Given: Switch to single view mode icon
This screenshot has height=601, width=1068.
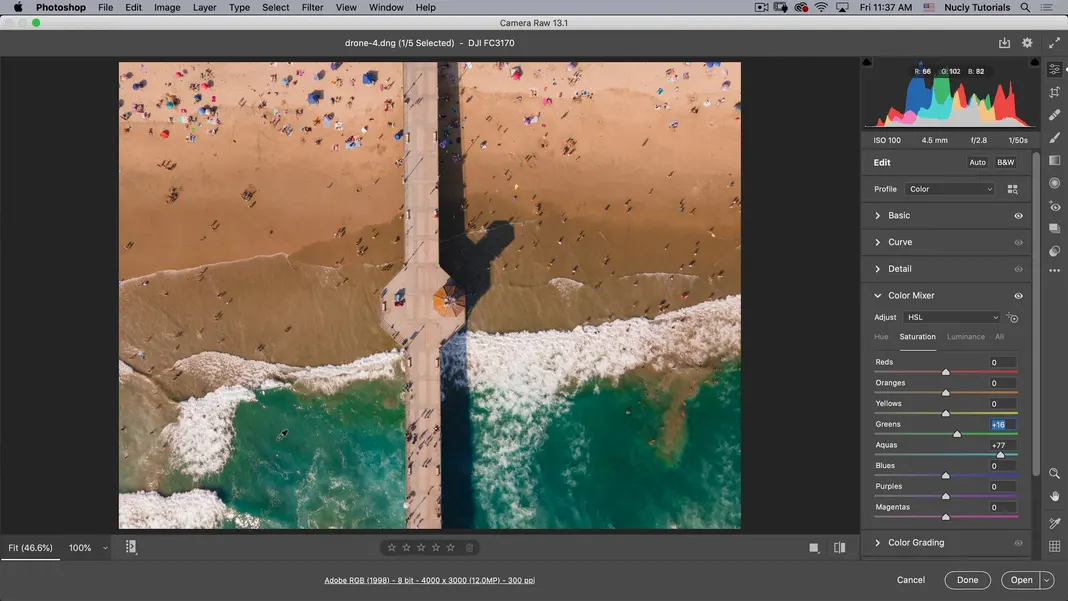Looking at the screenshot, I should tap(814, 548).
